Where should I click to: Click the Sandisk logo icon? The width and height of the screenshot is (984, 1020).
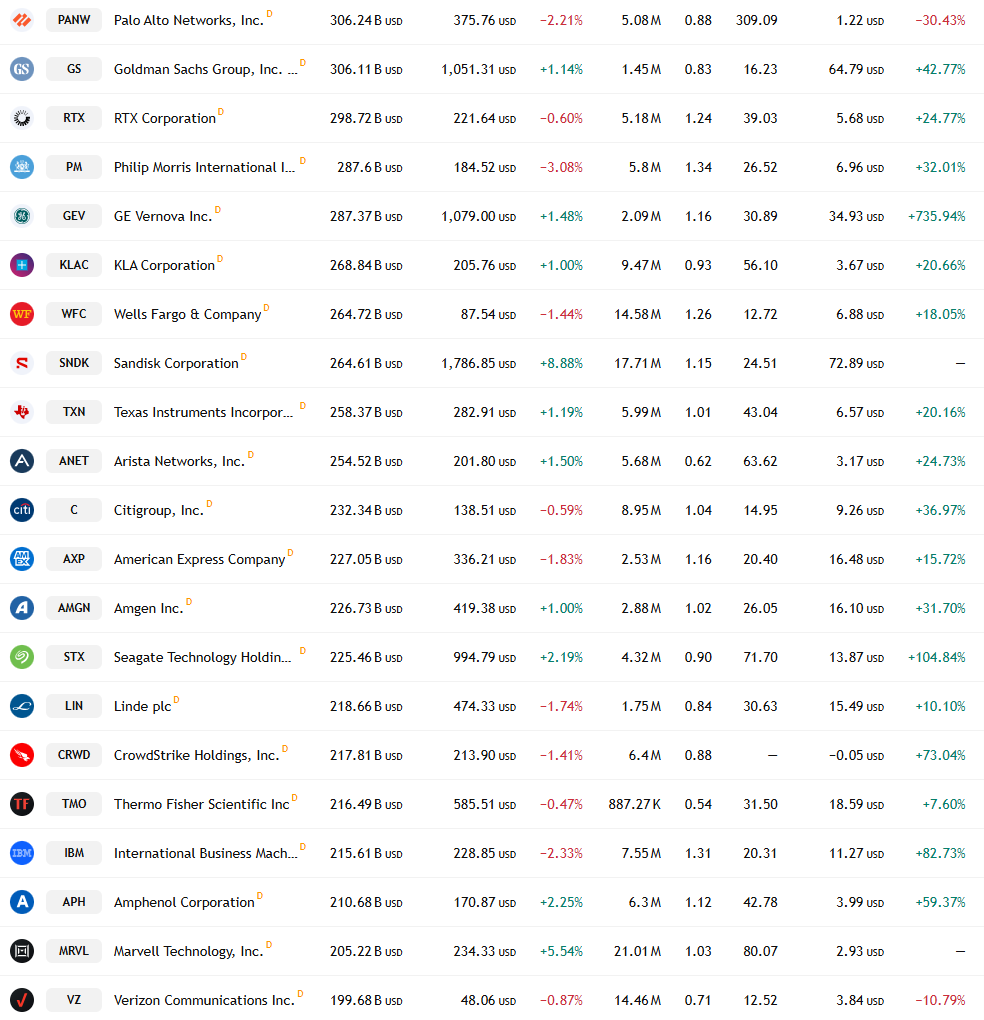(x=22, y=363)
